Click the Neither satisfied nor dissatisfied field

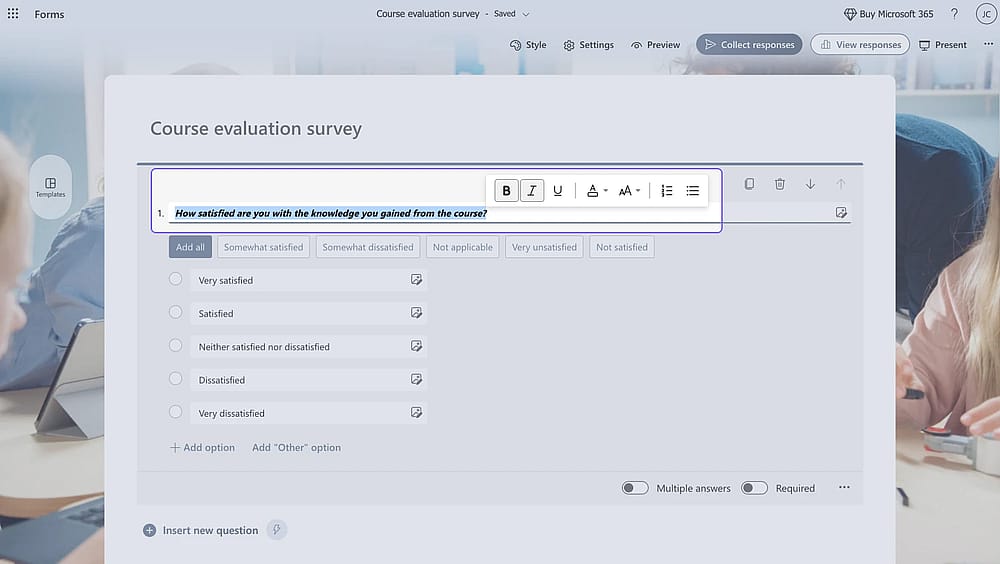coord(309,346)
